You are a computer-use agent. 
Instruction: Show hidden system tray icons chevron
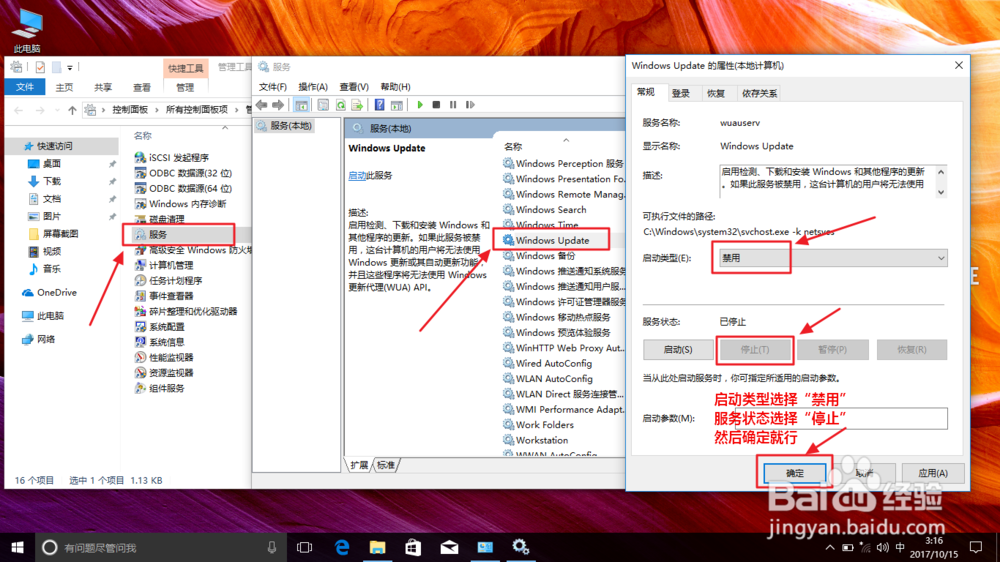829,547
